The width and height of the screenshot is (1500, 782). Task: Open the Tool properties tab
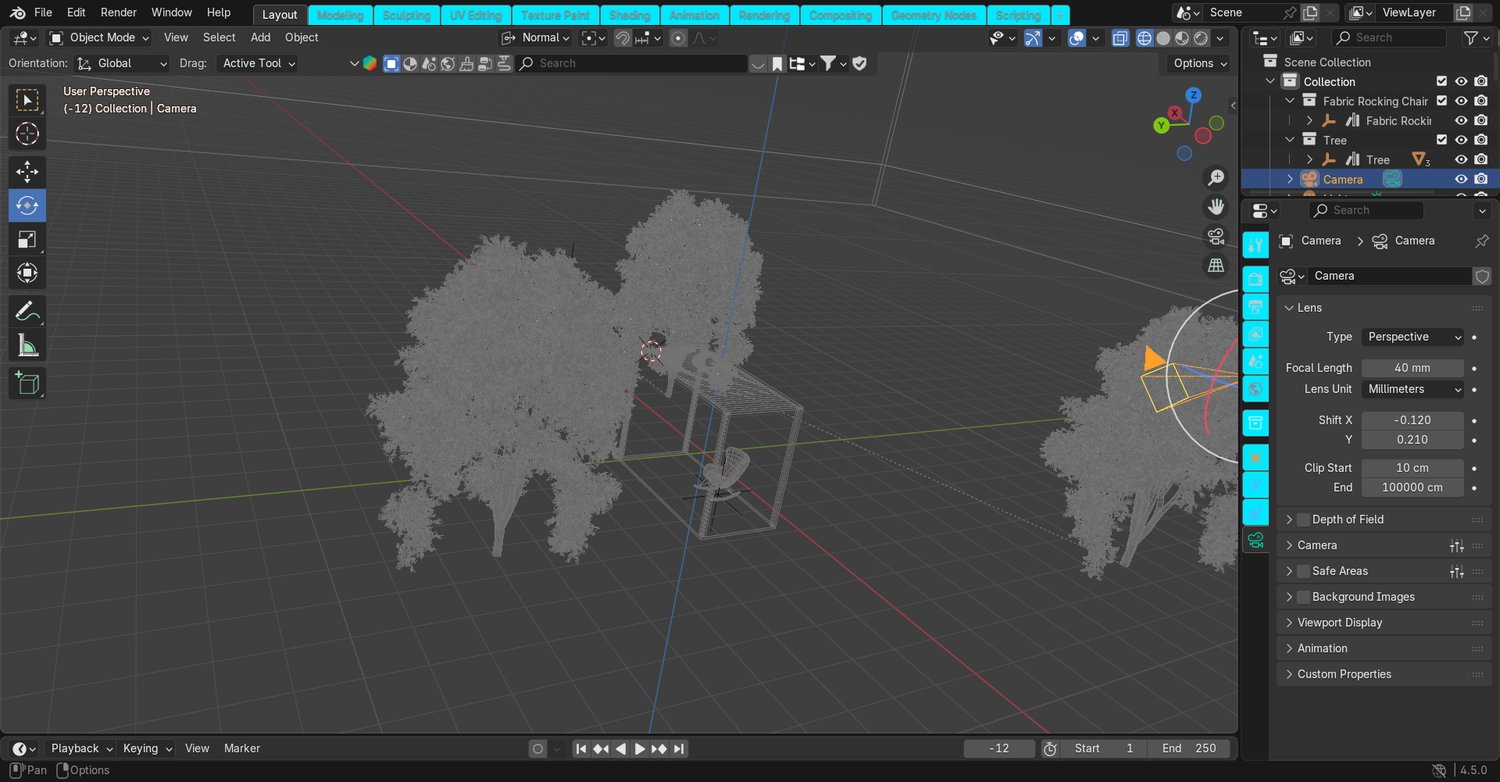pos(1256,245)
